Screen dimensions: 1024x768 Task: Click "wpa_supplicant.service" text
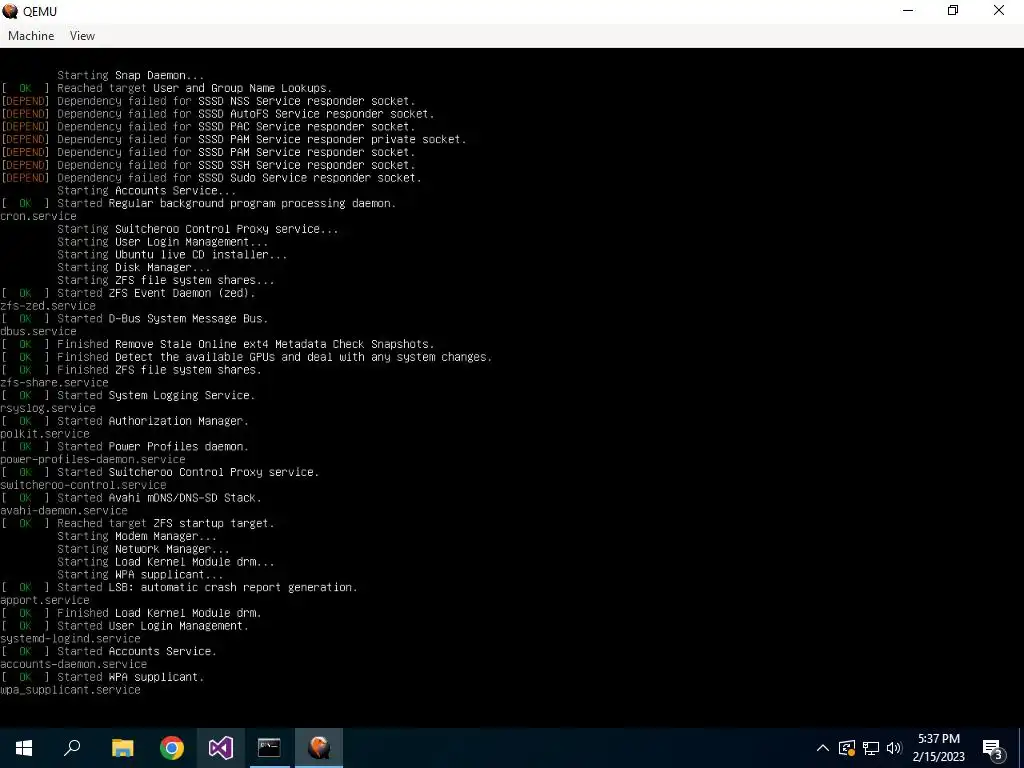click(71, 690)
